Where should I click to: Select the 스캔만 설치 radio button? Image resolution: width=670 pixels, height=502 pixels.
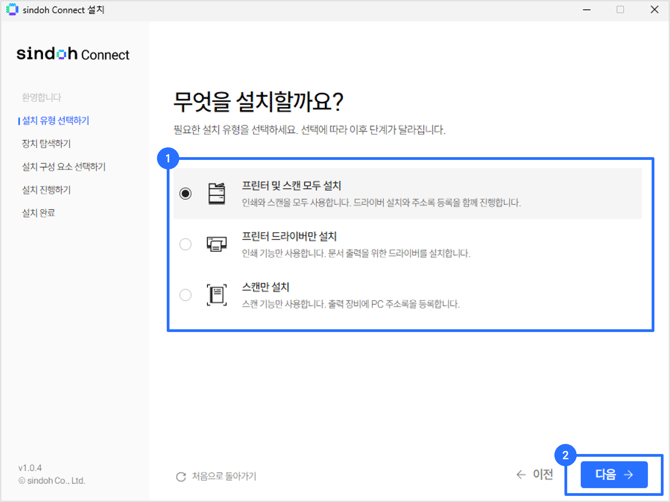(x=185, y=295)
